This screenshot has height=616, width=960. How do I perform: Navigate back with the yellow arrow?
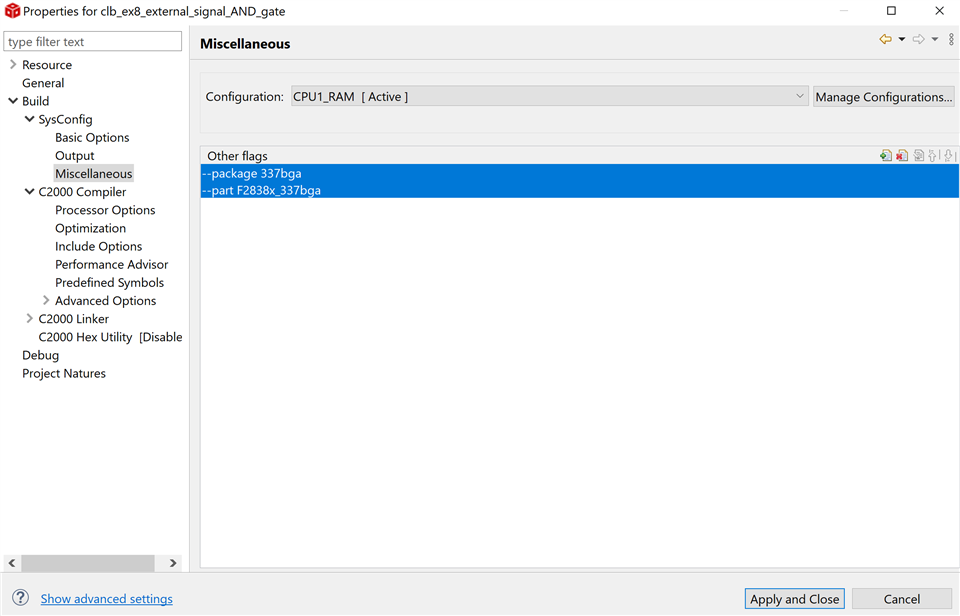pos(885,38)
